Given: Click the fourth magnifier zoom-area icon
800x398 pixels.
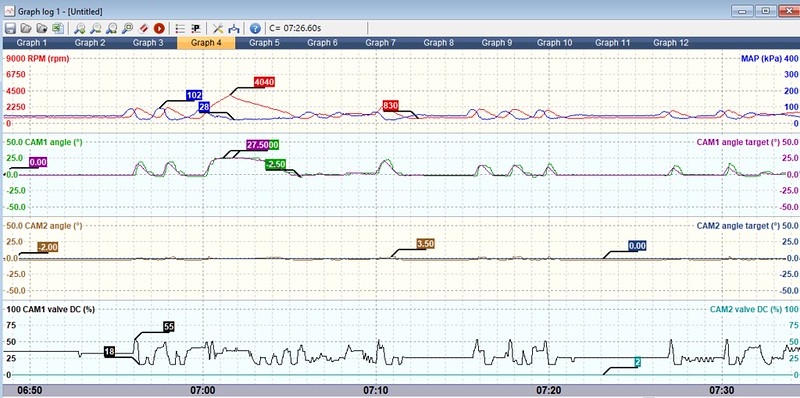Looking at the screenshot, I should [x=128, y=28].
